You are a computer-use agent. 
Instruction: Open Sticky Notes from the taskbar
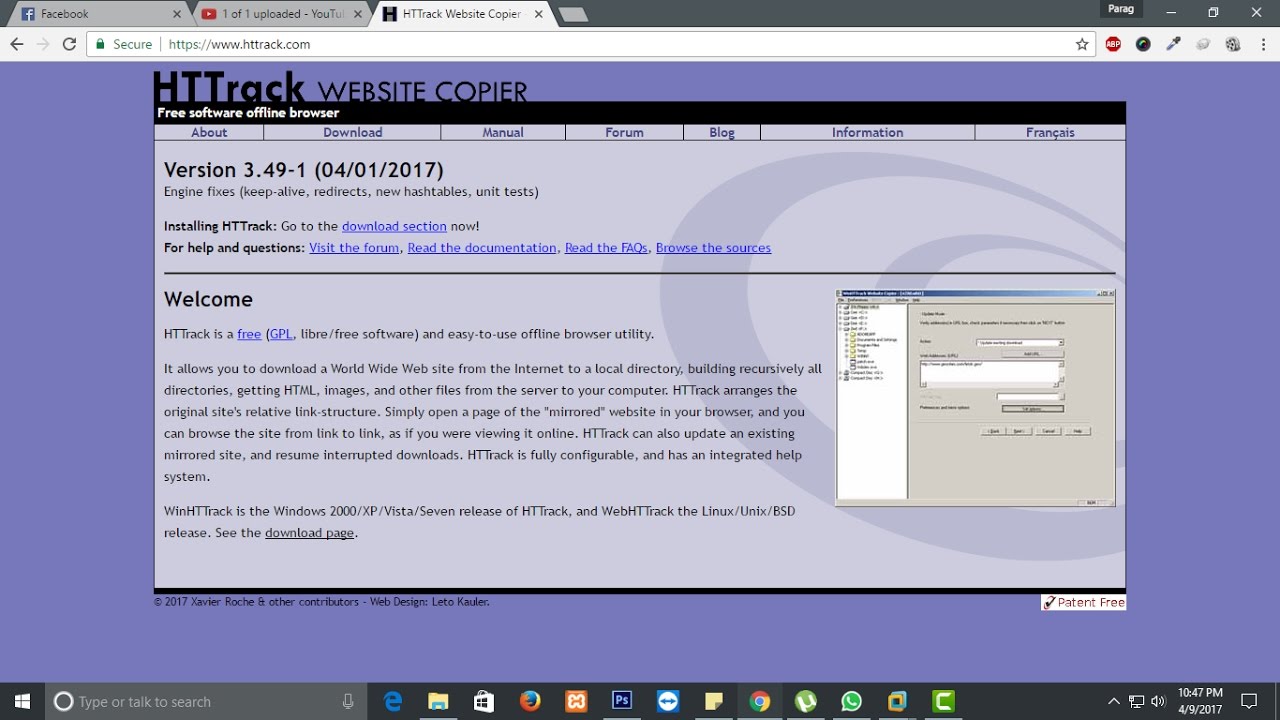[x=713, y=701]
